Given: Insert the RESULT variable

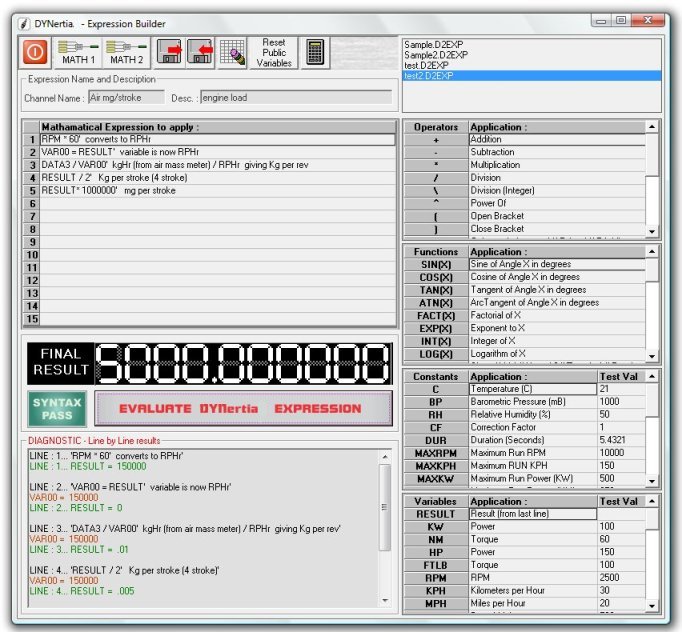Looking at the screenshot, I should click(436, 514).
